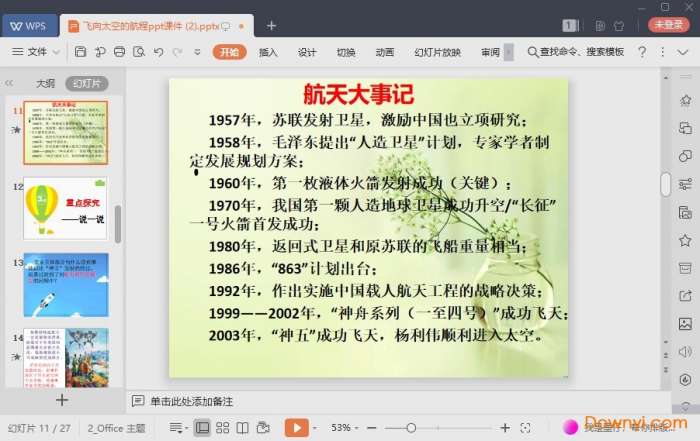Open a new tab with plus button
The height and width of the screenshot is (441, 700).
tap(271, 26)
